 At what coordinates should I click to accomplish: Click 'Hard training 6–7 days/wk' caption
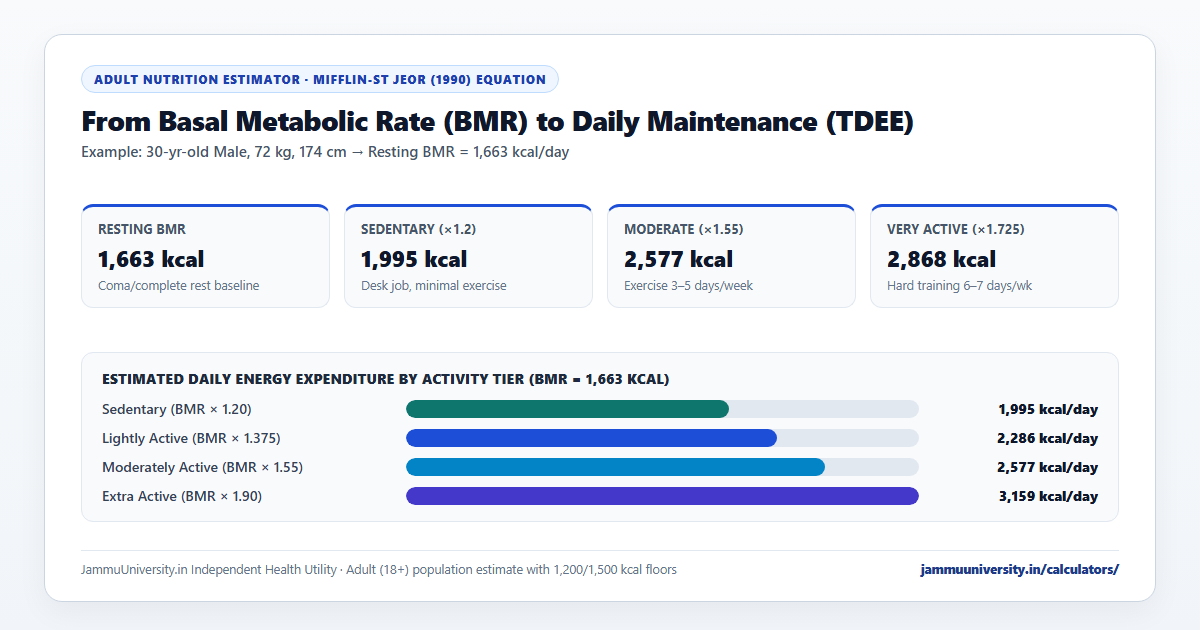click(x=961, y=286)
